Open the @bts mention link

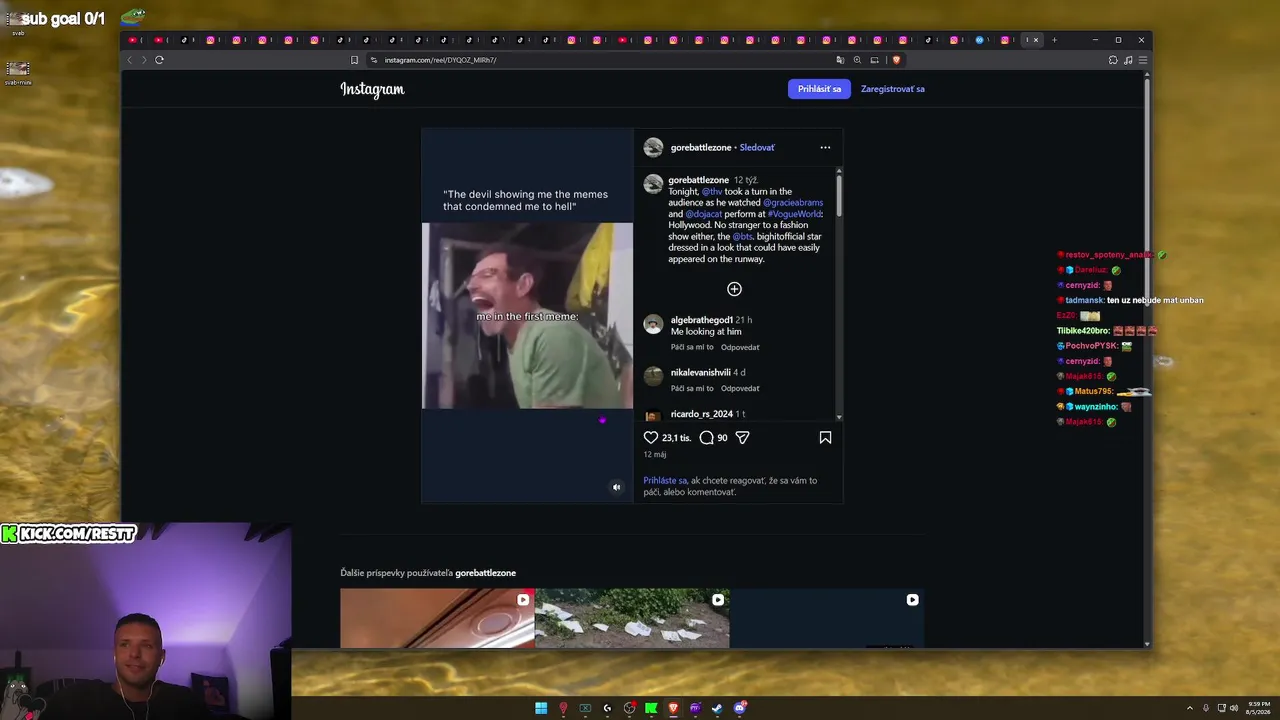[742, 237]
